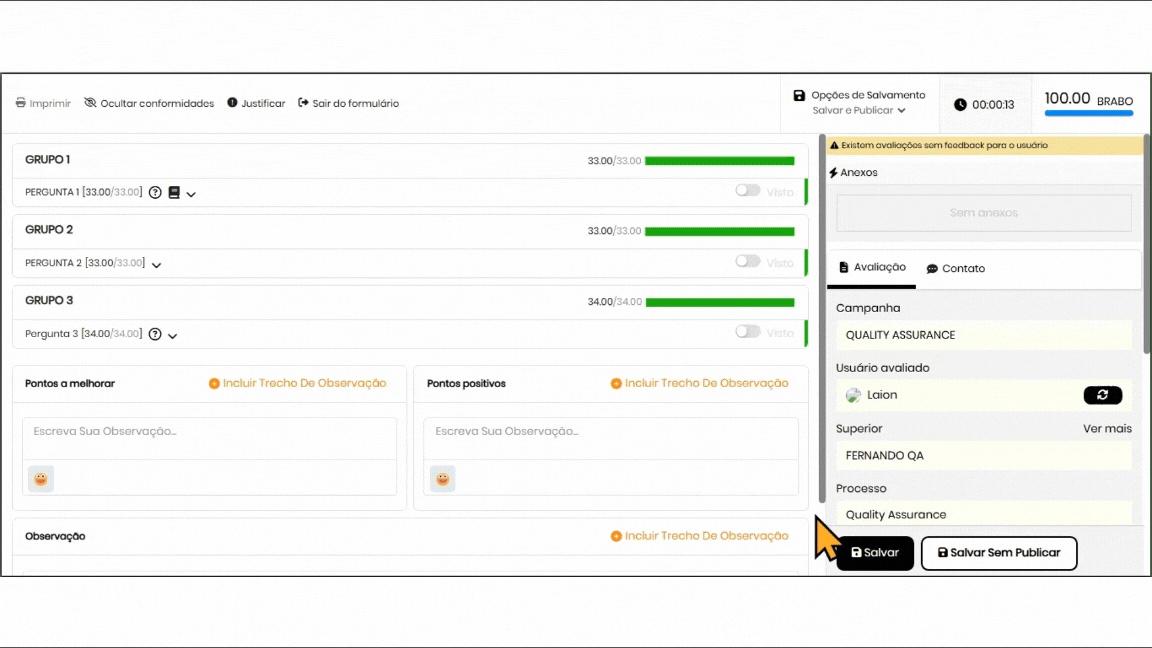1152x648 pixels.
Task: Click the Imprimir printer icon
Action: [x=21, y=103]
